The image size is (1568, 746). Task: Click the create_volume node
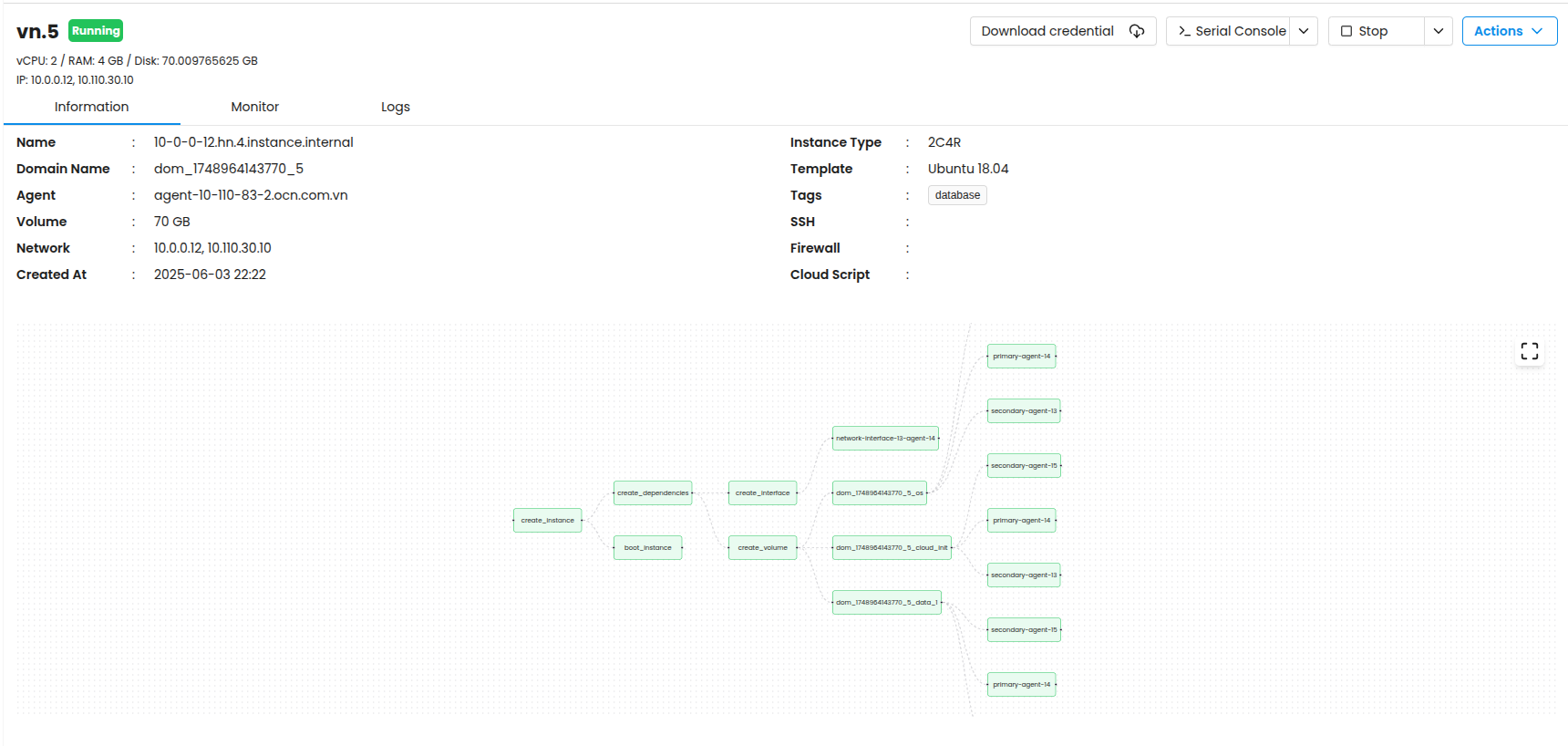click(x=762, y=548)
